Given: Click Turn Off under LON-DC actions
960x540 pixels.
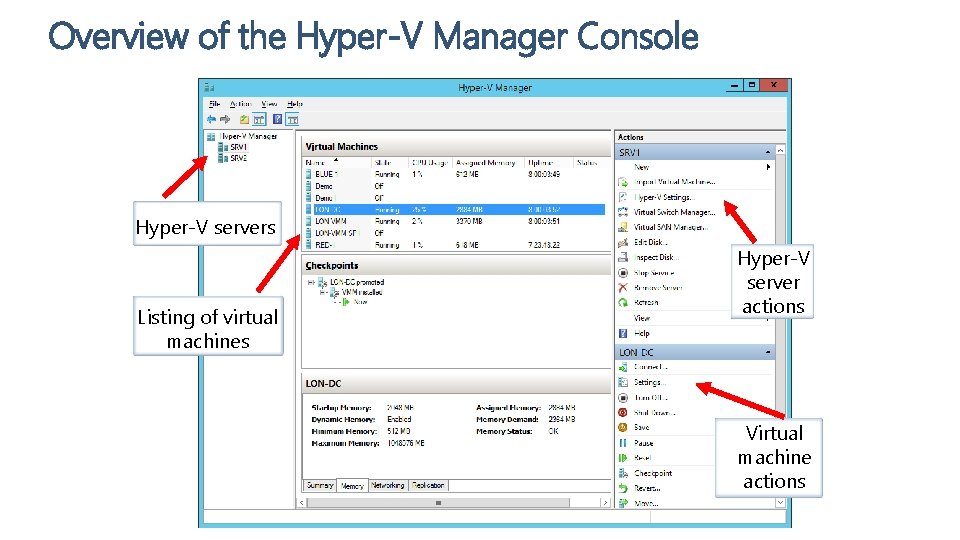Looking at the screenshot, I should pyautogui.click(x=650, y=398).
